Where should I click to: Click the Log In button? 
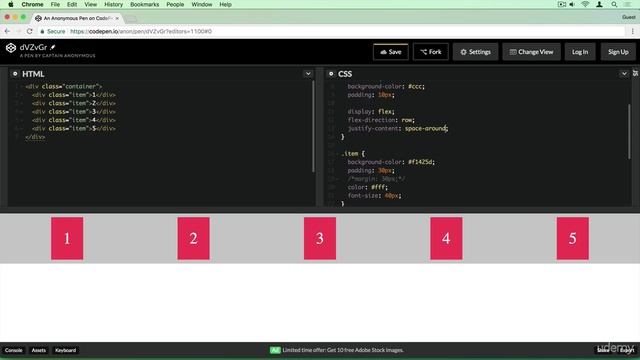point(580,52)
